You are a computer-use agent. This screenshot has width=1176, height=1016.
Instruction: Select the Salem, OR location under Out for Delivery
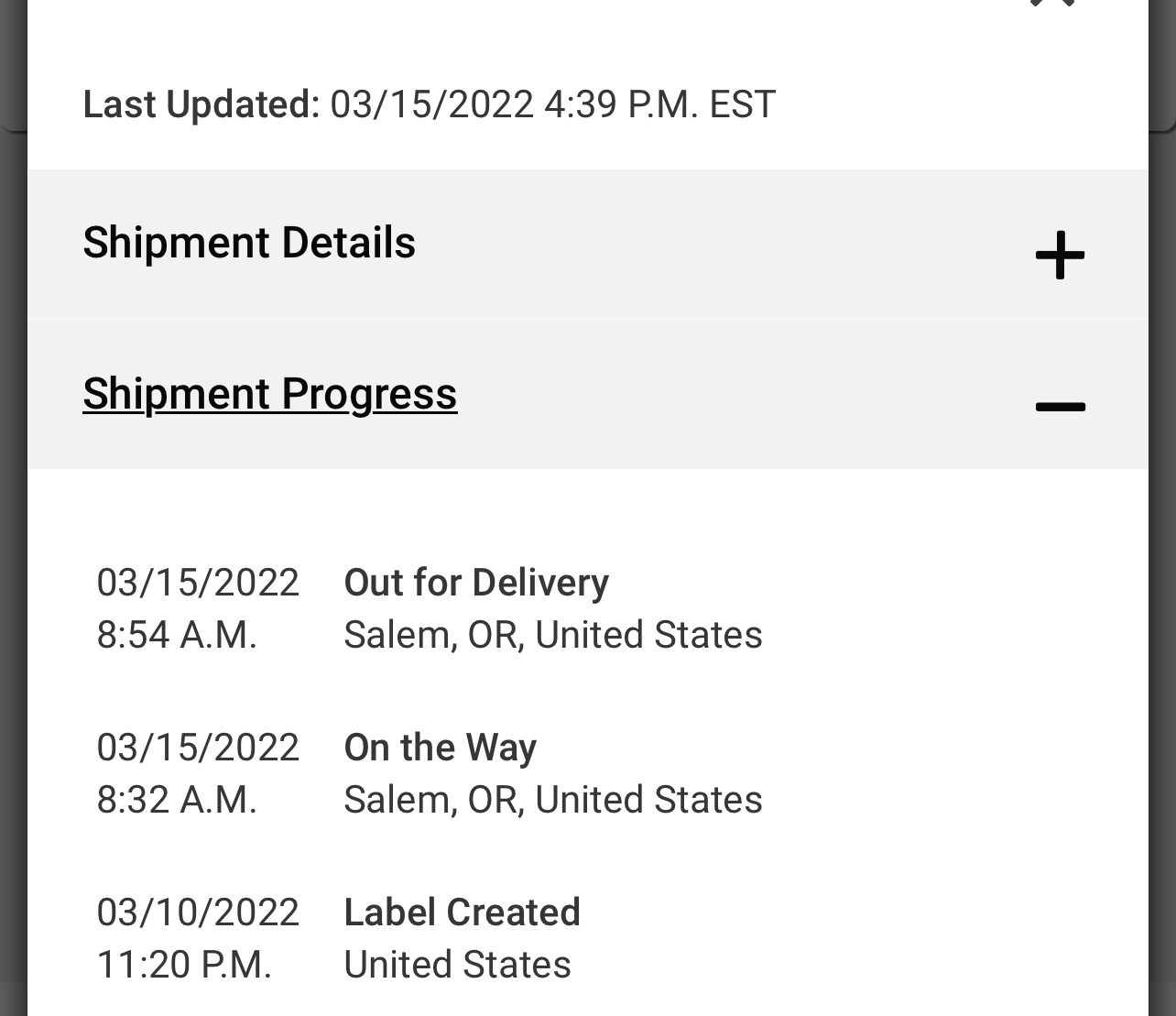tap(552, 634)
